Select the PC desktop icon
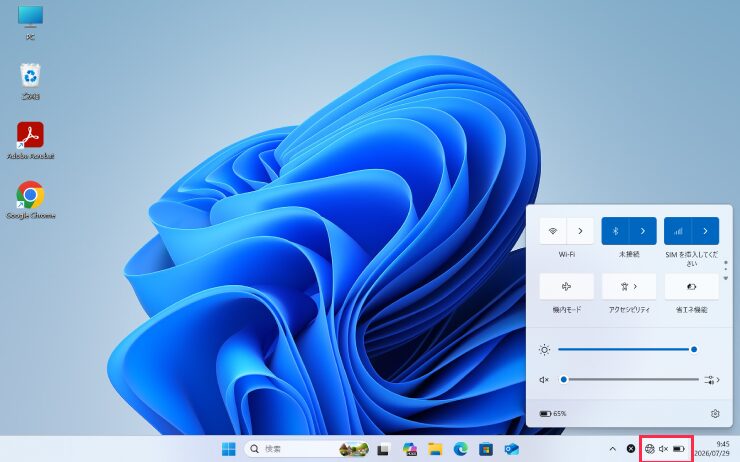The image size is (740, 462). [30, 22]
